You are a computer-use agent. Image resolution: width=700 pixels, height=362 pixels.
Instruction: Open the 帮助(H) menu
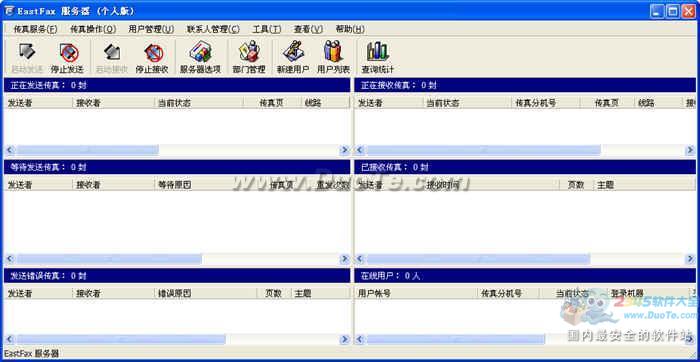pyautogui.click(x=350, y=29)
